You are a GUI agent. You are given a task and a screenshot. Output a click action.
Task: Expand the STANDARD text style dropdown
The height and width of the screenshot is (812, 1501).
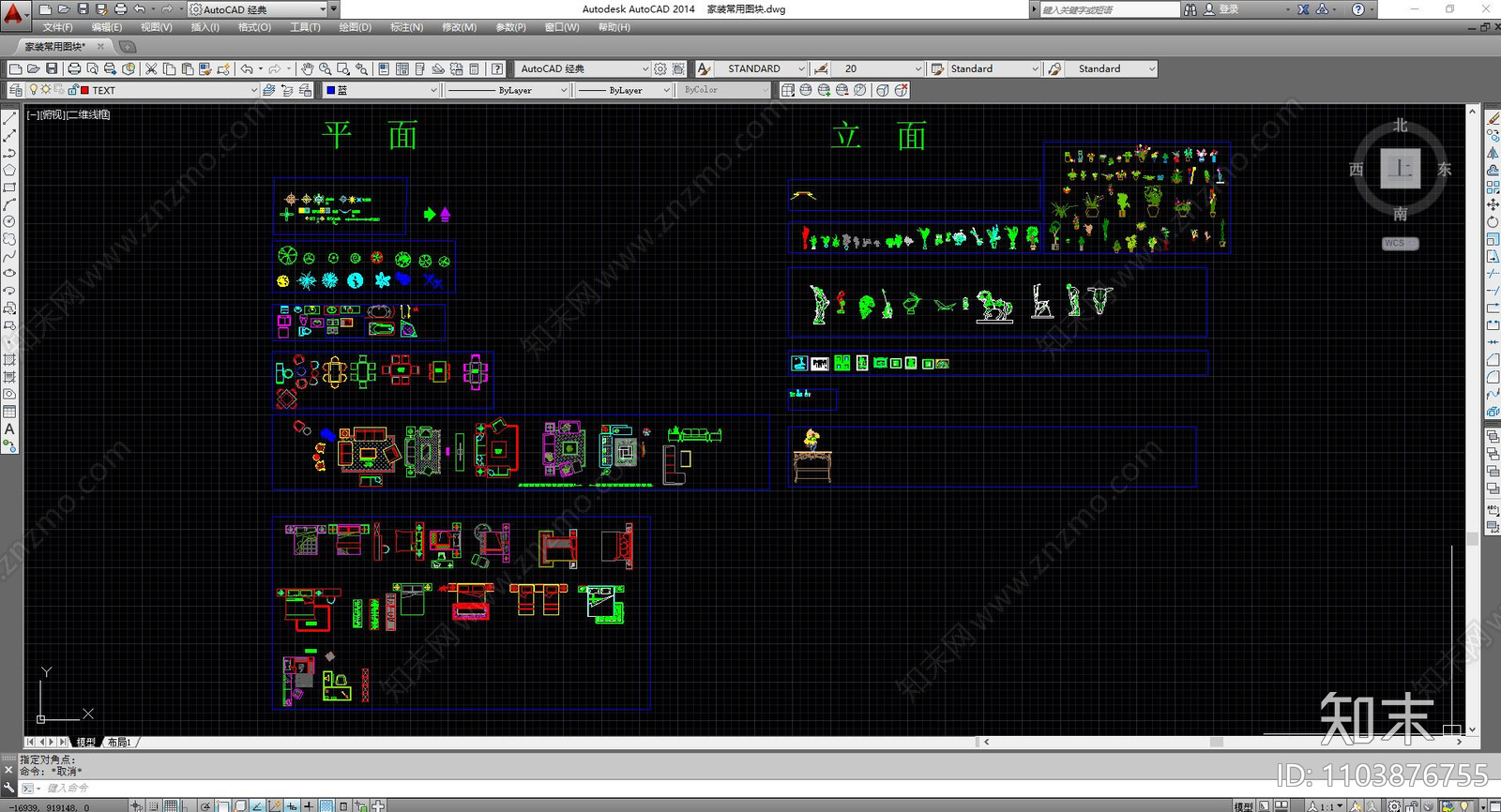(800, 69)
